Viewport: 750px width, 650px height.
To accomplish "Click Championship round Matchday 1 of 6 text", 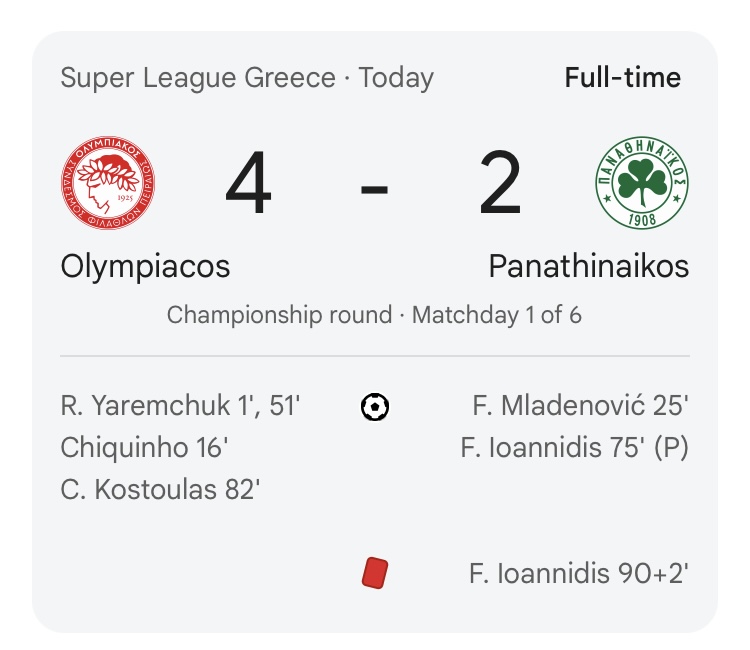I will pyautogui.click(x=374, y=315).
